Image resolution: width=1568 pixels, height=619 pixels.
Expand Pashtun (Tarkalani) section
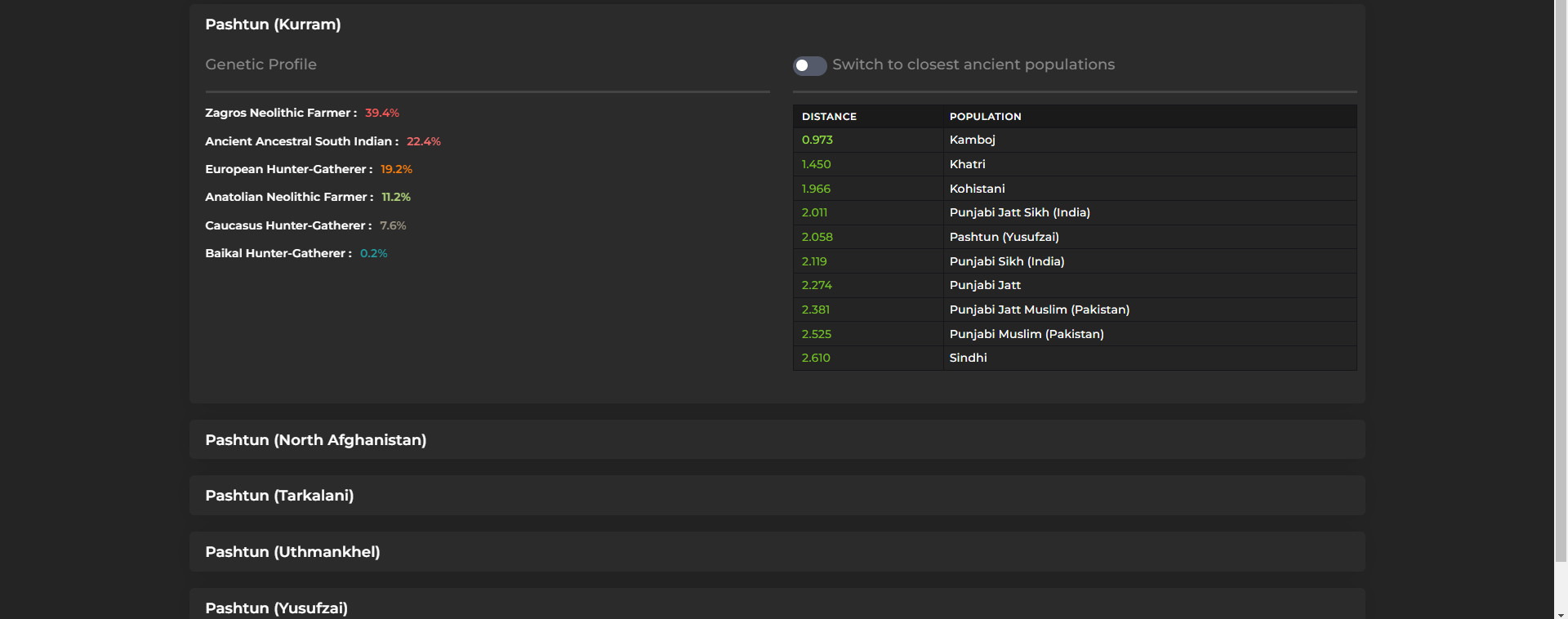[x=777, y=496]
